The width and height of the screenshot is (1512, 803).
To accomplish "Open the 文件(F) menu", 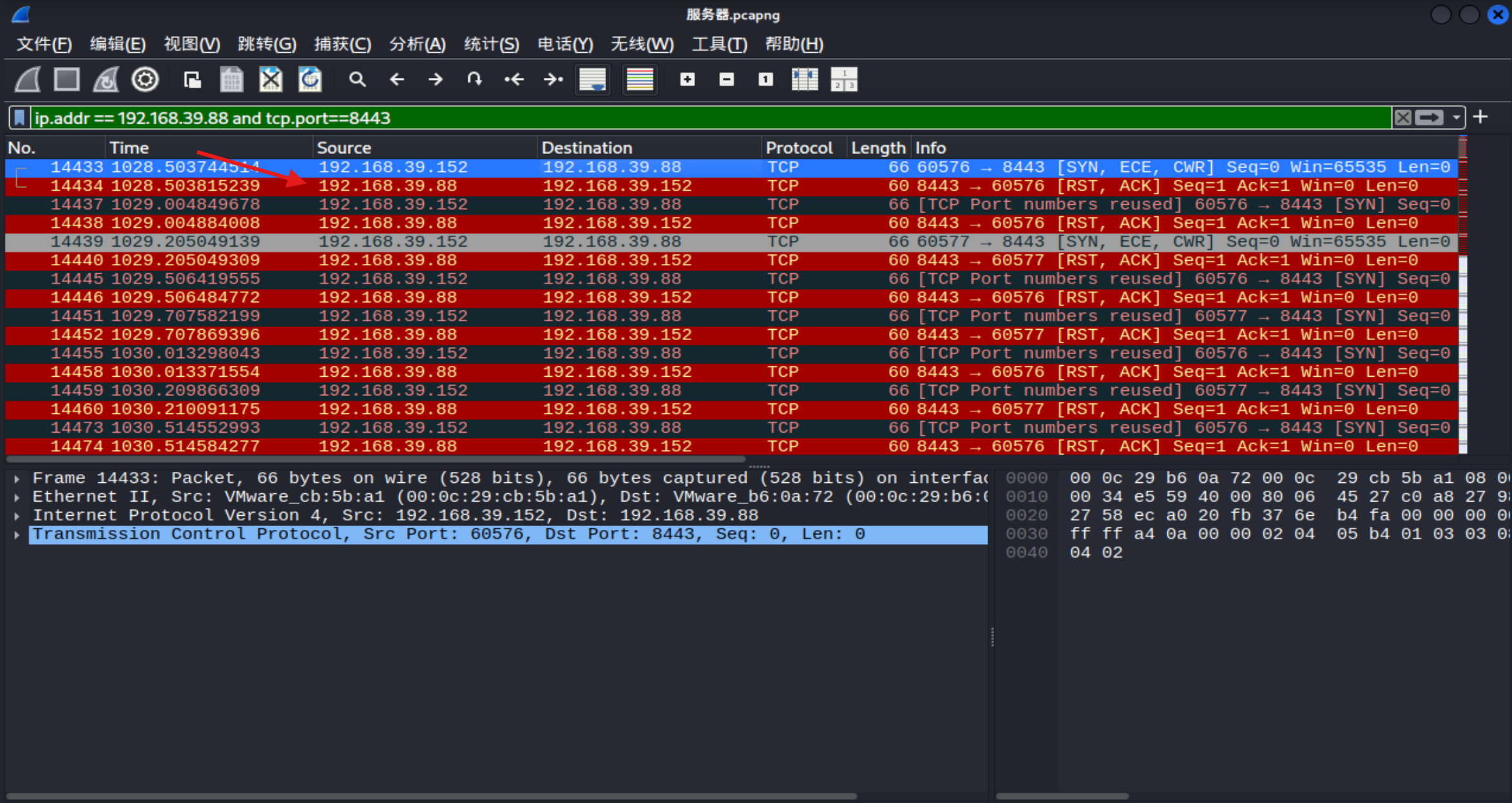I will [x=44, y=44].
